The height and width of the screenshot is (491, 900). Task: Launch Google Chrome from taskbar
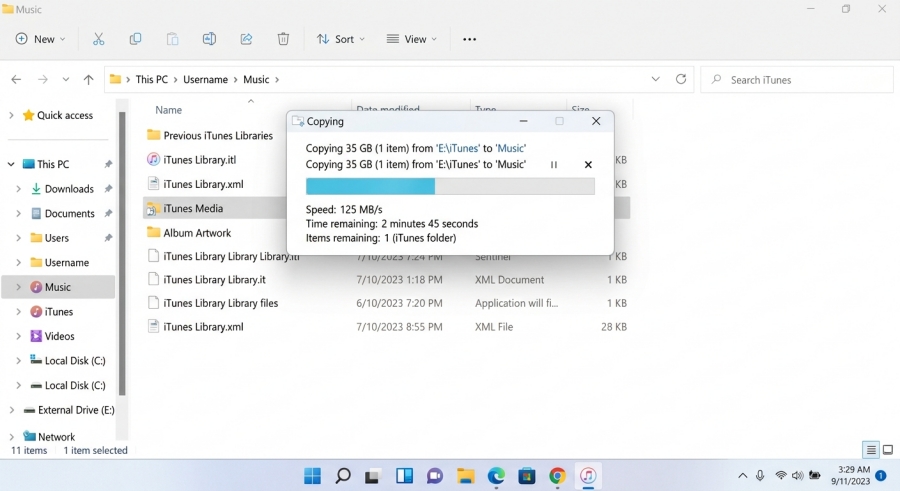pyautogui.click(x=557, y=475)
